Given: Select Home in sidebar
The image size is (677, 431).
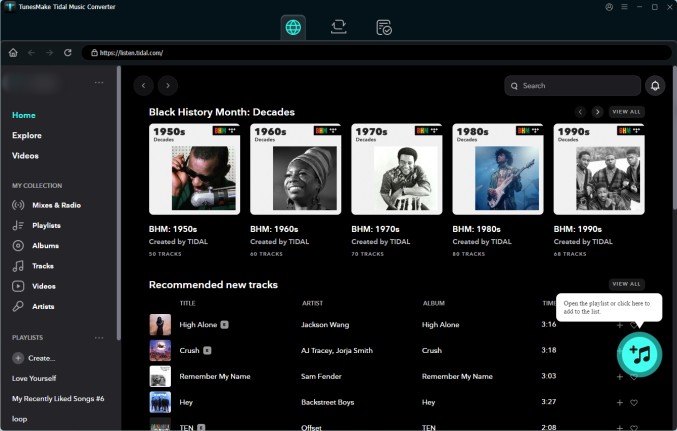Looking at the screenshot, I should click(x=24, y=115).
